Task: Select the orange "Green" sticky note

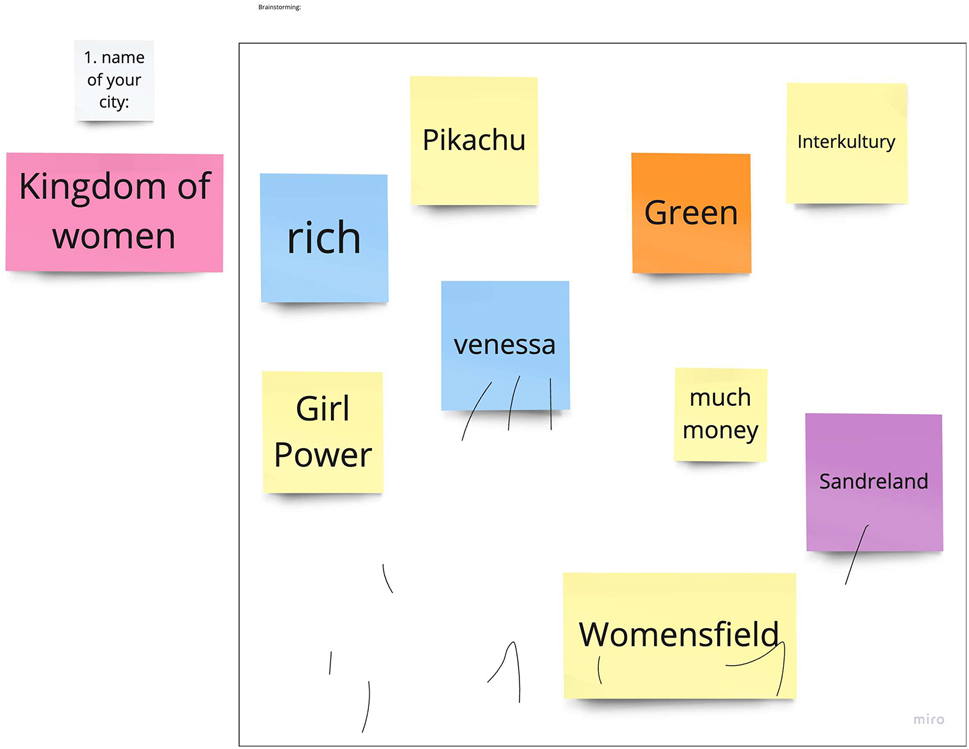Action: (690, 212)
